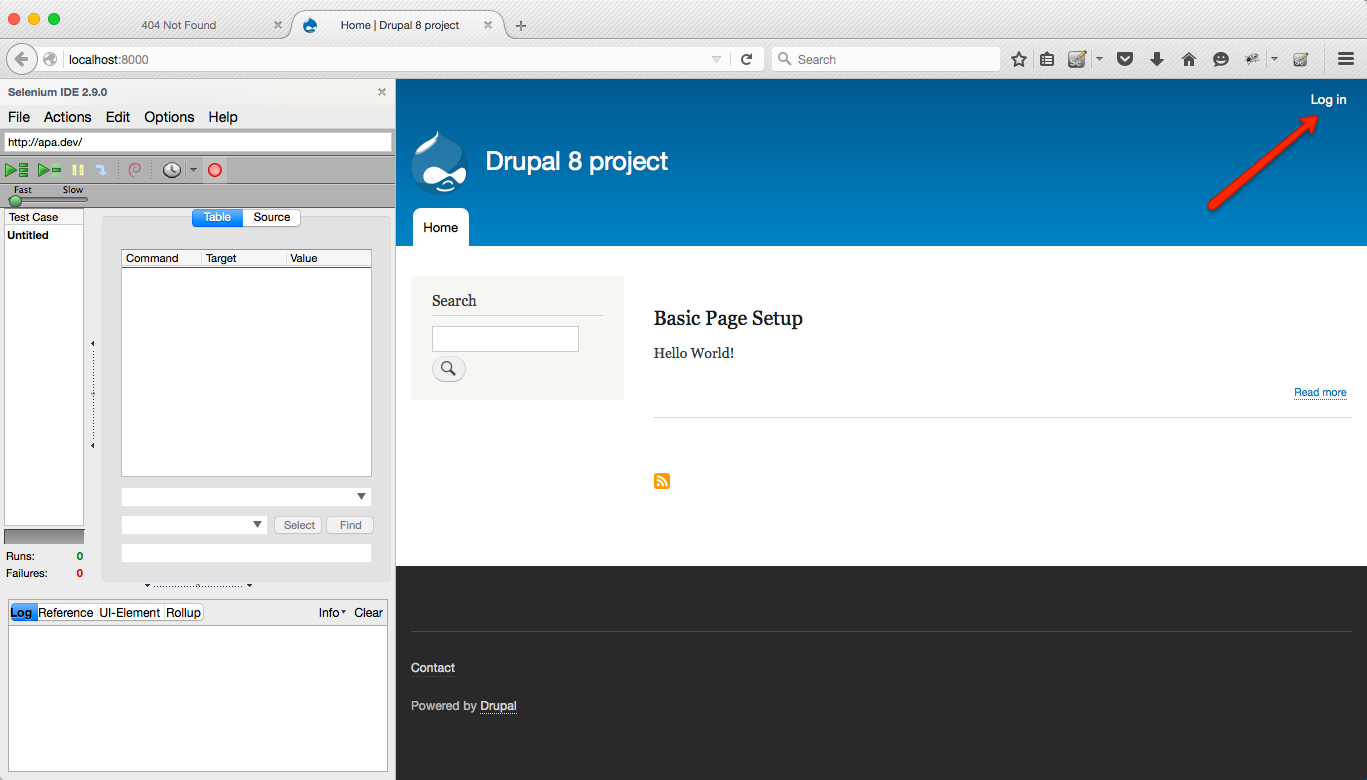Click the Select button next to Target
Viewport: 1367px width, 780px height.
tap(299, 525)
